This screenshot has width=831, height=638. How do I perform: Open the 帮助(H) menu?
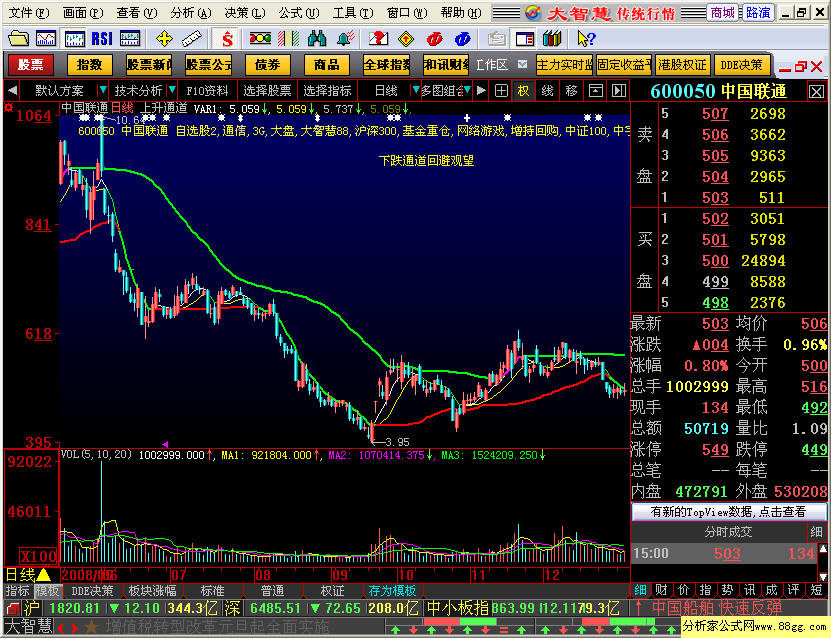click(461, 12)
